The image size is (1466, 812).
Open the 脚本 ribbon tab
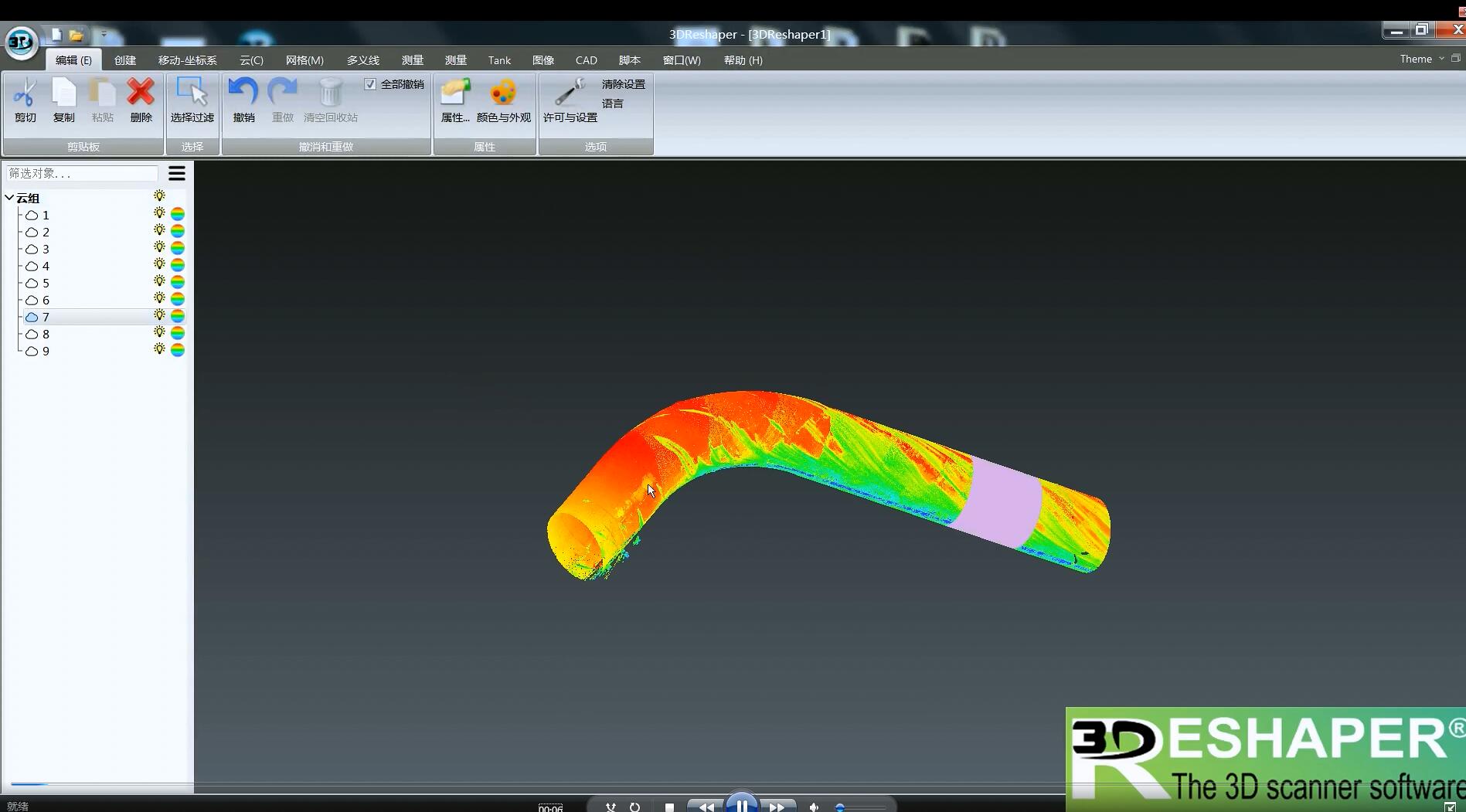[629, 60]
